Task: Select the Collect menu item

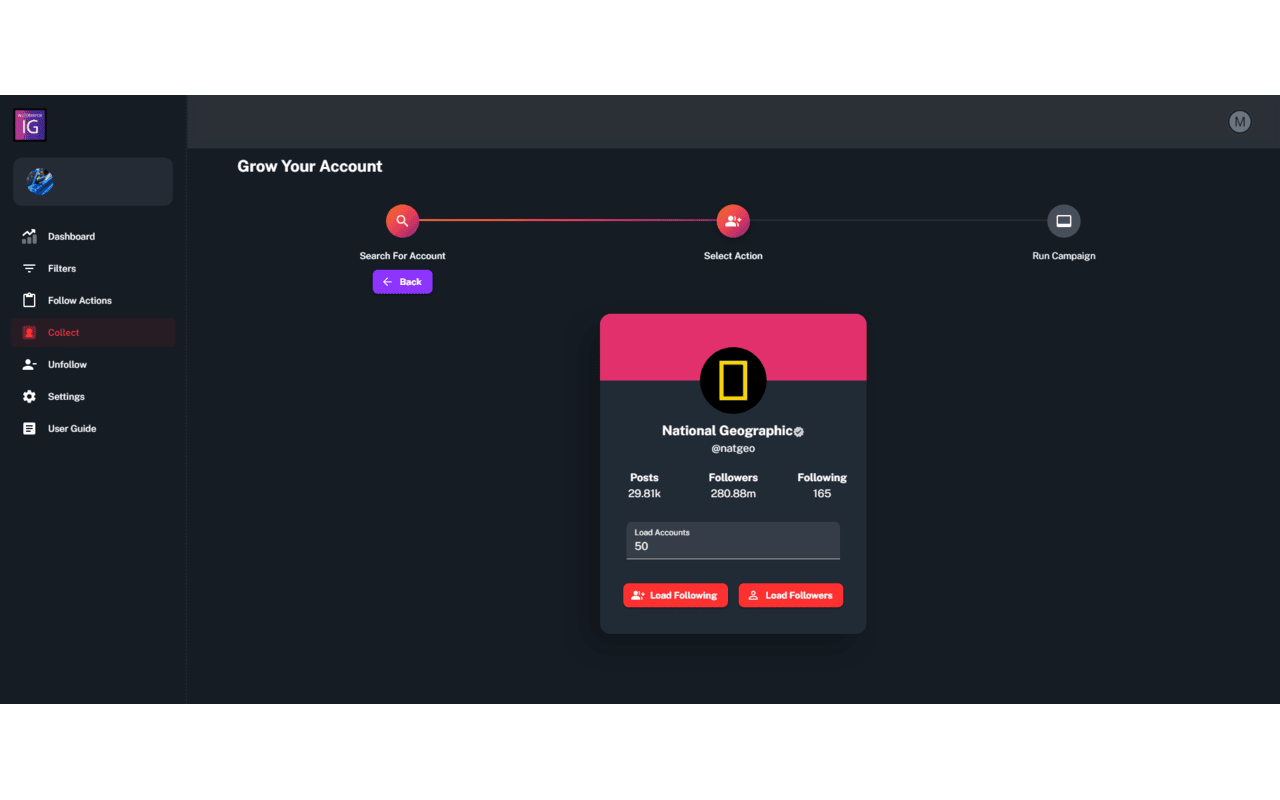Action: (93, 333)
